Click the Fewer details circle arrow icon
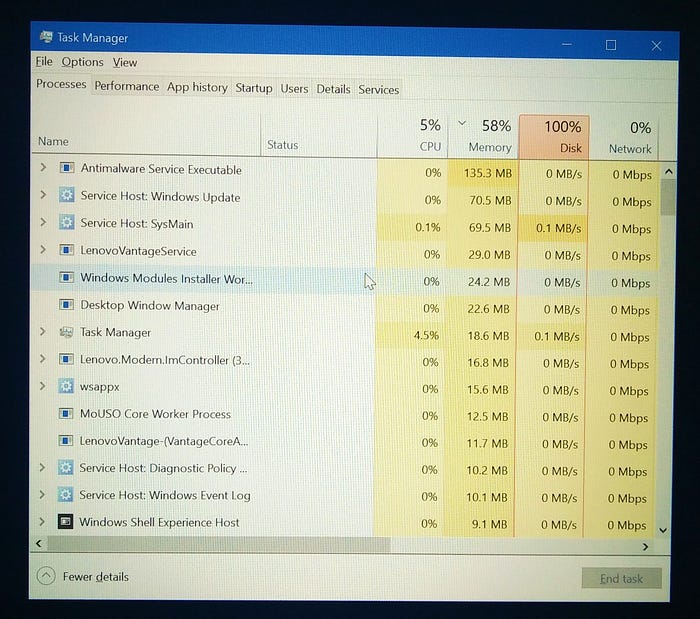This screenshot has height=619, width=700. pyautogui.click(x=46, y=576)
